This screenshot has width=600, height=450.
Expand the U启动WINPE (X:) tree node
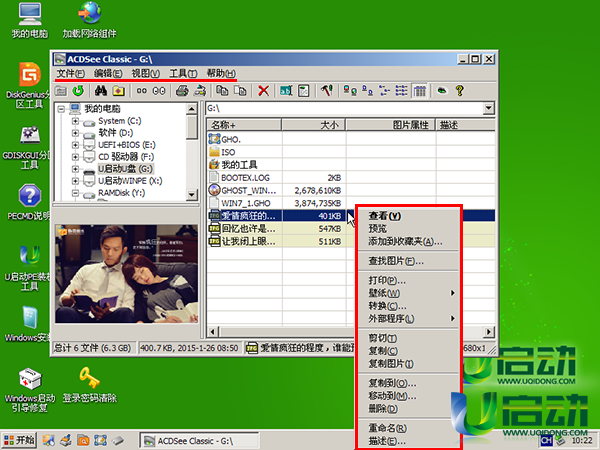pos(75,181)
